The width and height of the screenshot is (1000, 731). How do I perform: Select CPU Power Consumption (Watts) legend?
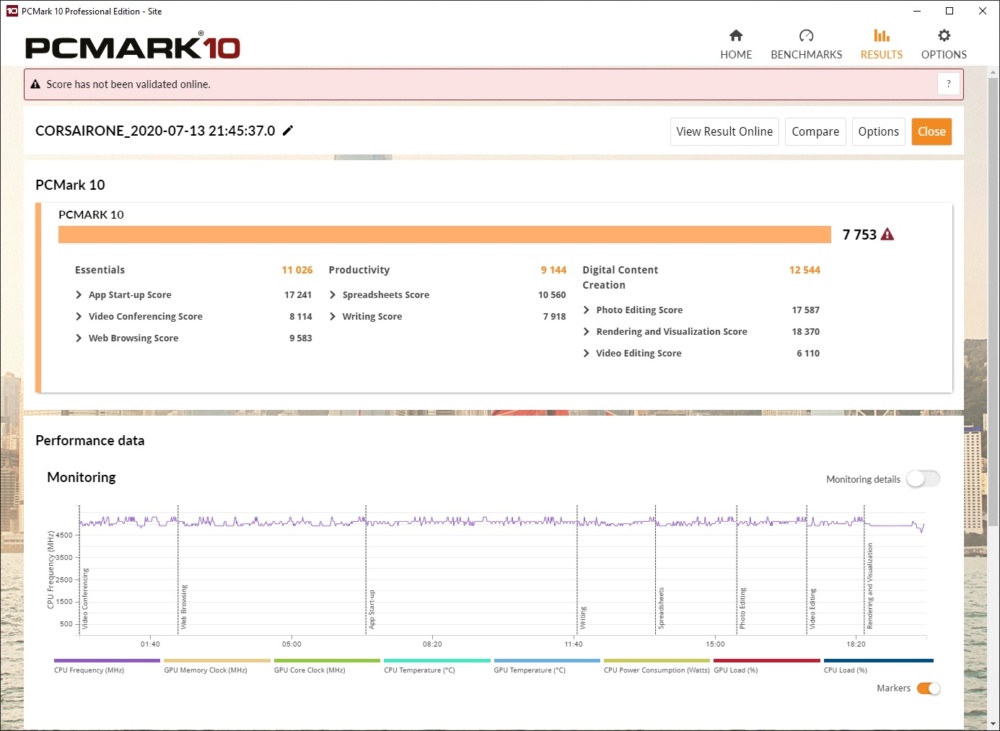[656, 666]
